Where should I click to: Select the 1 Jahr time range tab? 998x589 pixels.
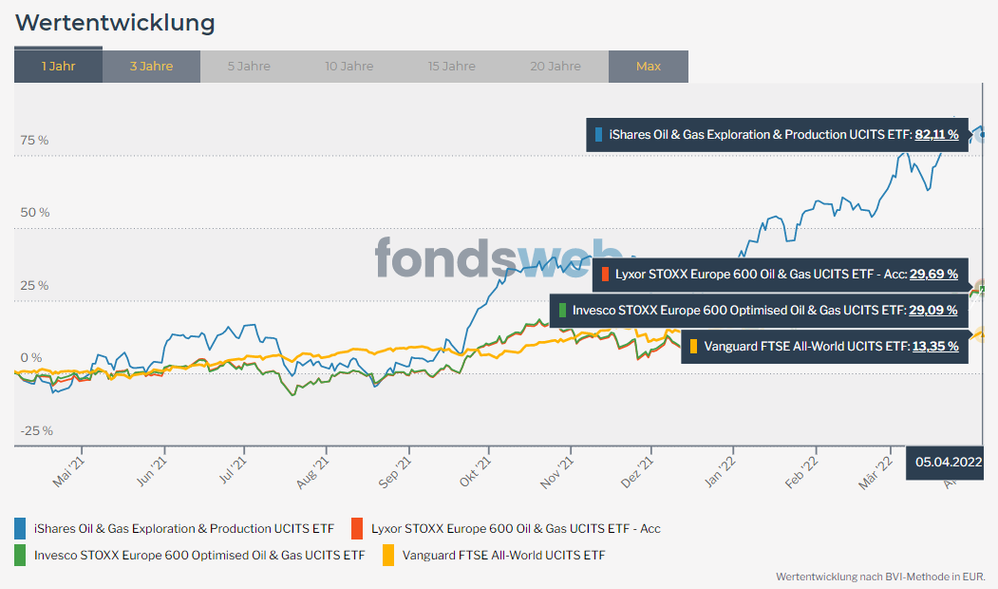click(x=58, y=67)
